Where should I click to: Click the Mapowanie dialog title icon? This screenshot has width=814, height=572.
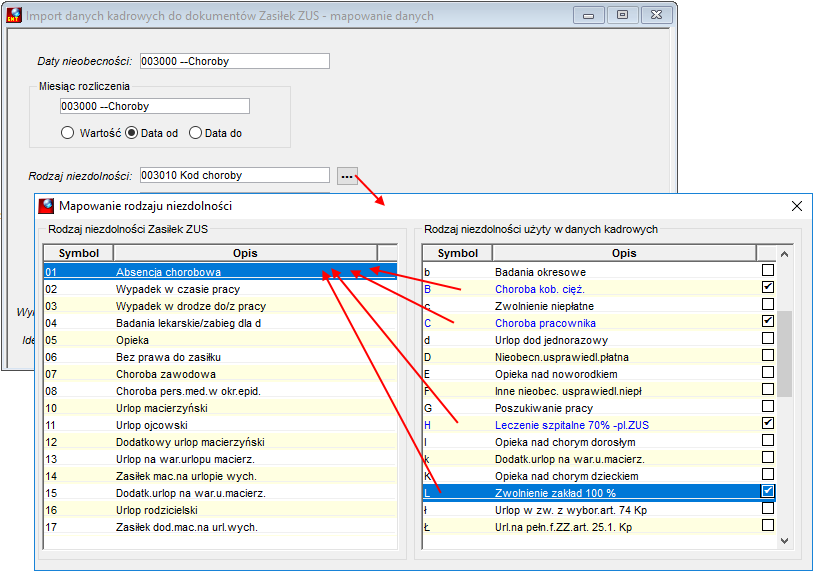click(46, 206)
